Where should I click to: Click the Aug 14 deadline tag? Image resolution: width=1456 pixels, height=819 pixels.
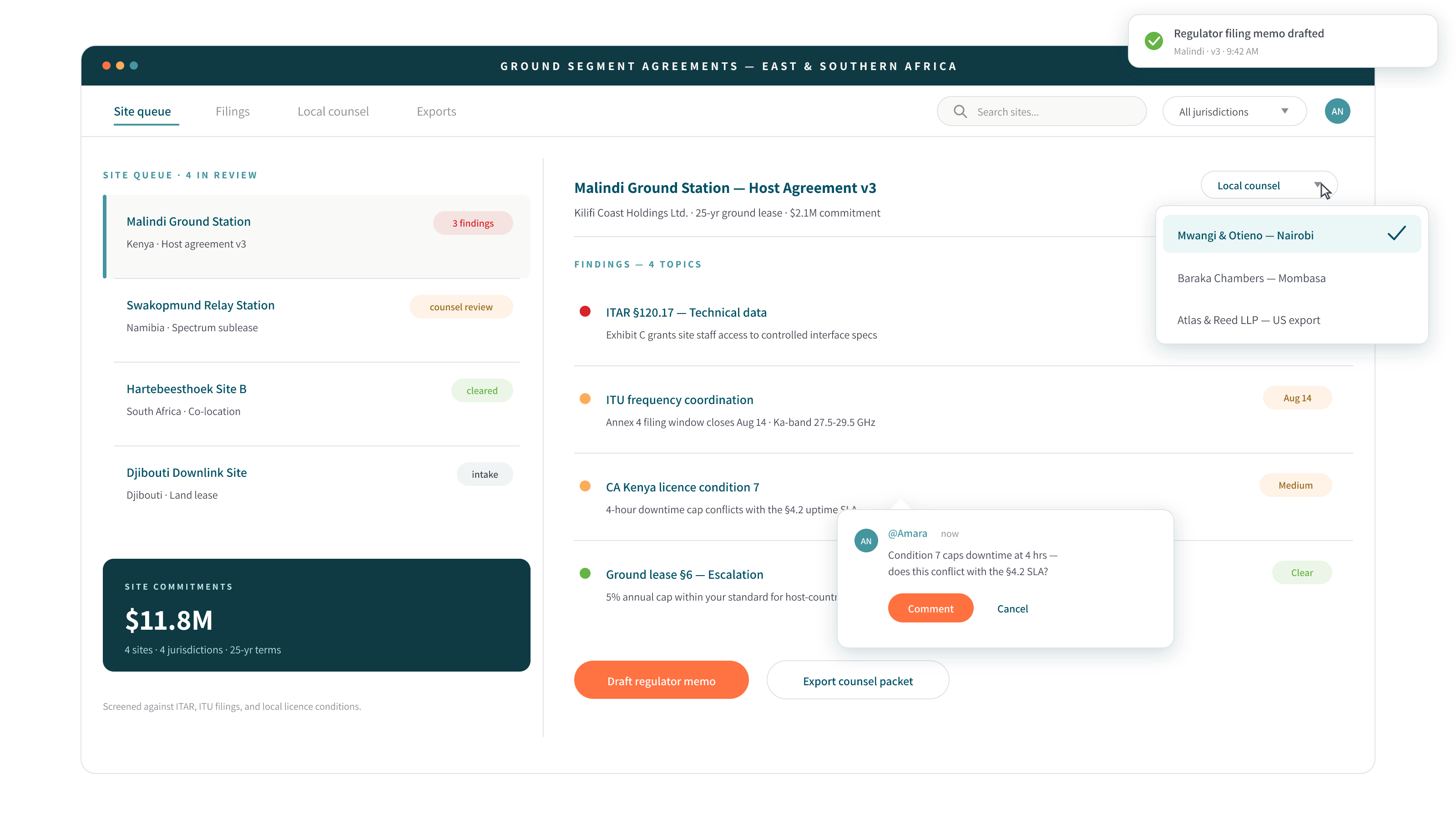[x=1297, y=397]
